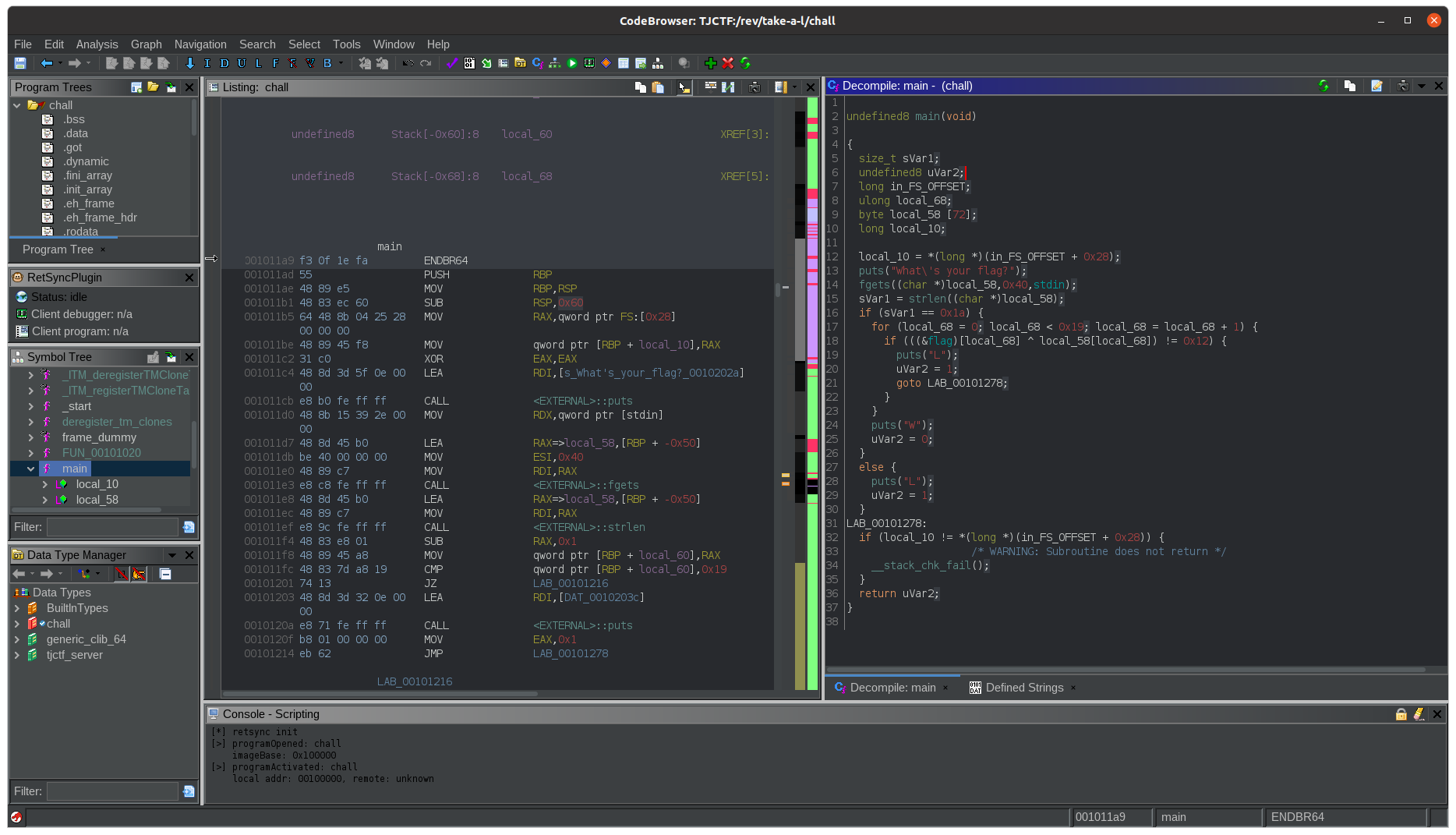Click the Save program icon in main toolbar
This screenshot has width=1456, height=835.
click(x=20, y=63)
